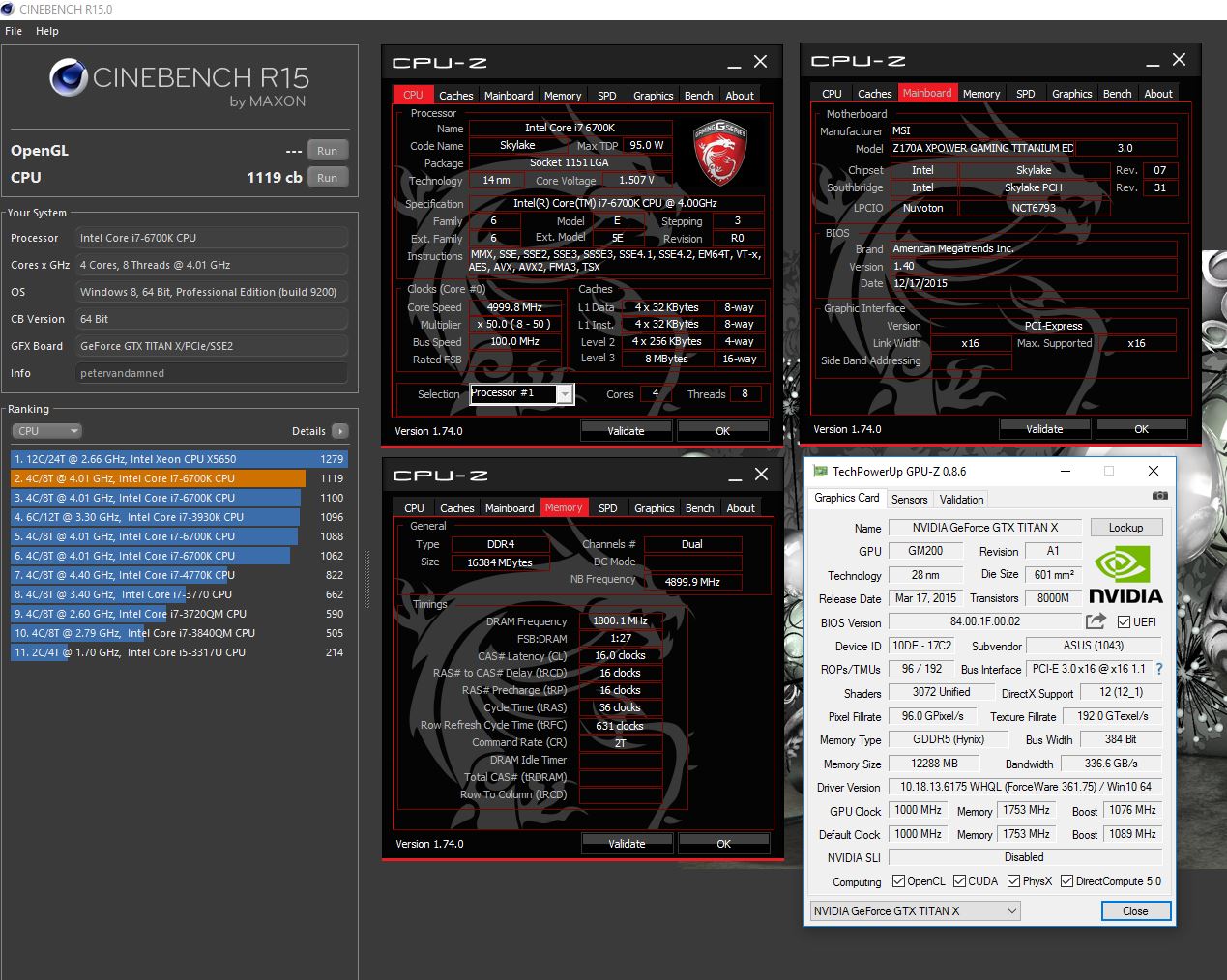The width and height of the screenshot is (1227, 980).
Task: Click the NVIDIA logo in GPU-Z
Action: (x=1125, y=575)
